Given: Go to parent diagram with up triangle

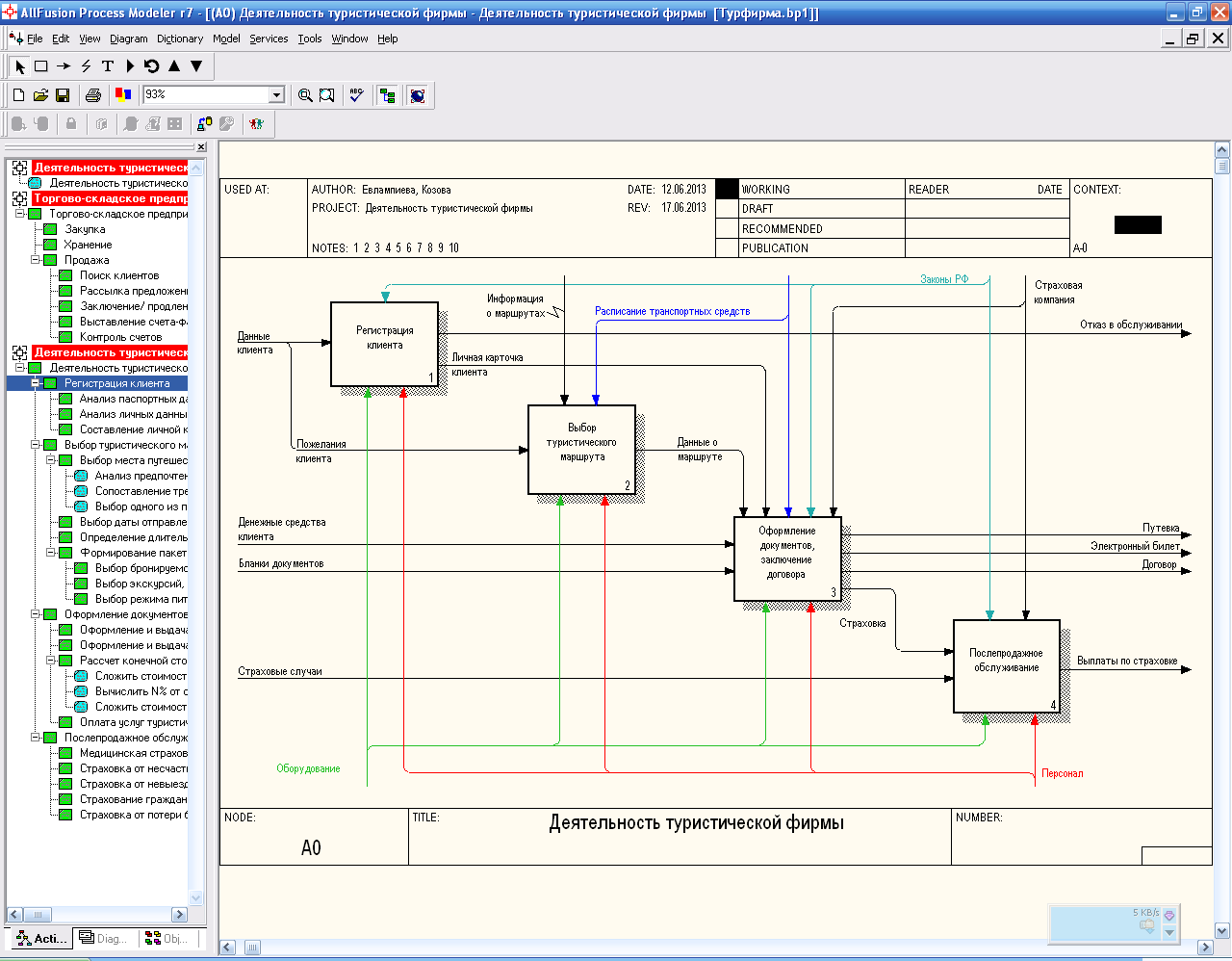Looking at the screenshot, I should pyautogui.click(x=174, y=66).
